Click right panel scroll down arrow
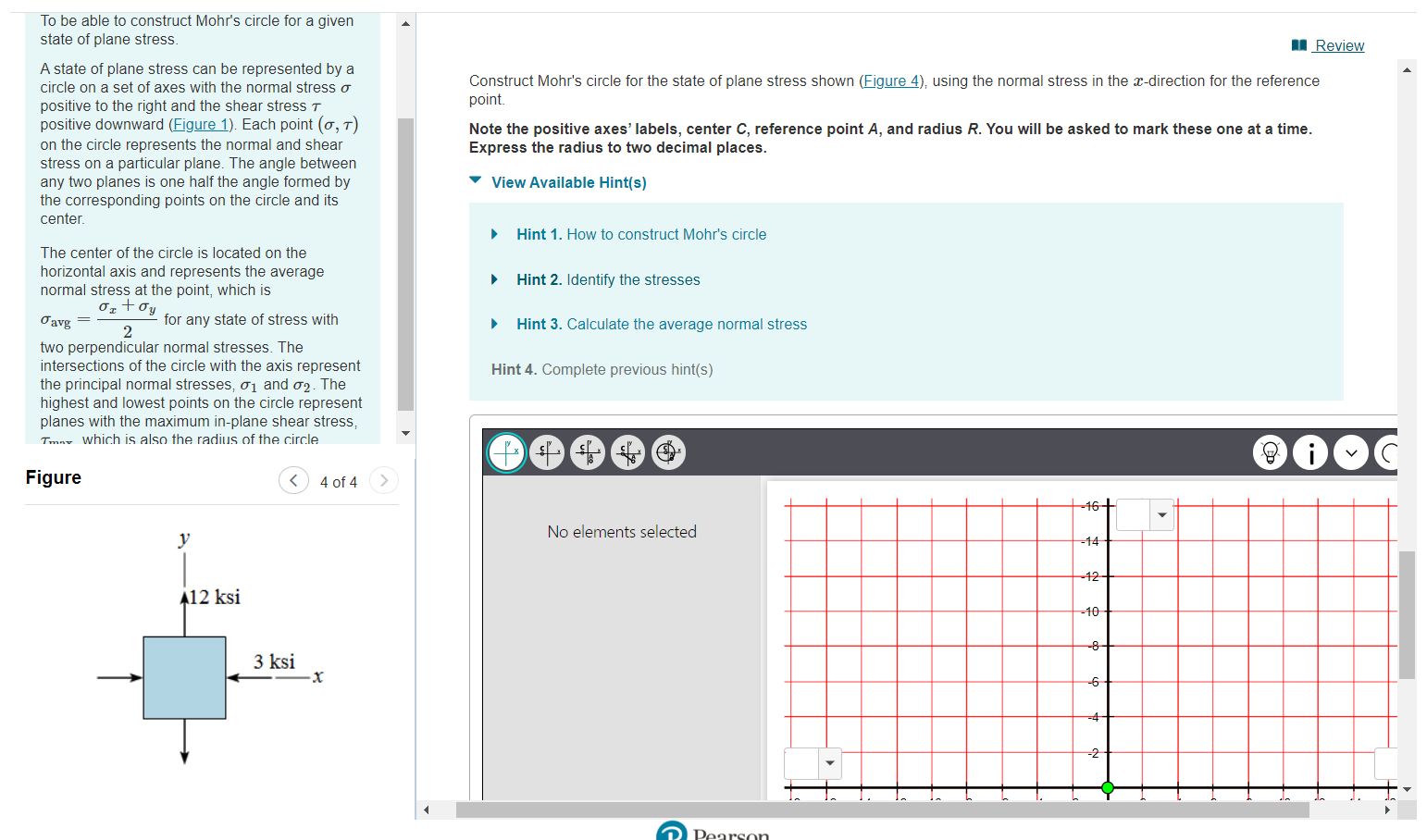This screenshot has height=840, width=1427. (x=1408, y=789)
